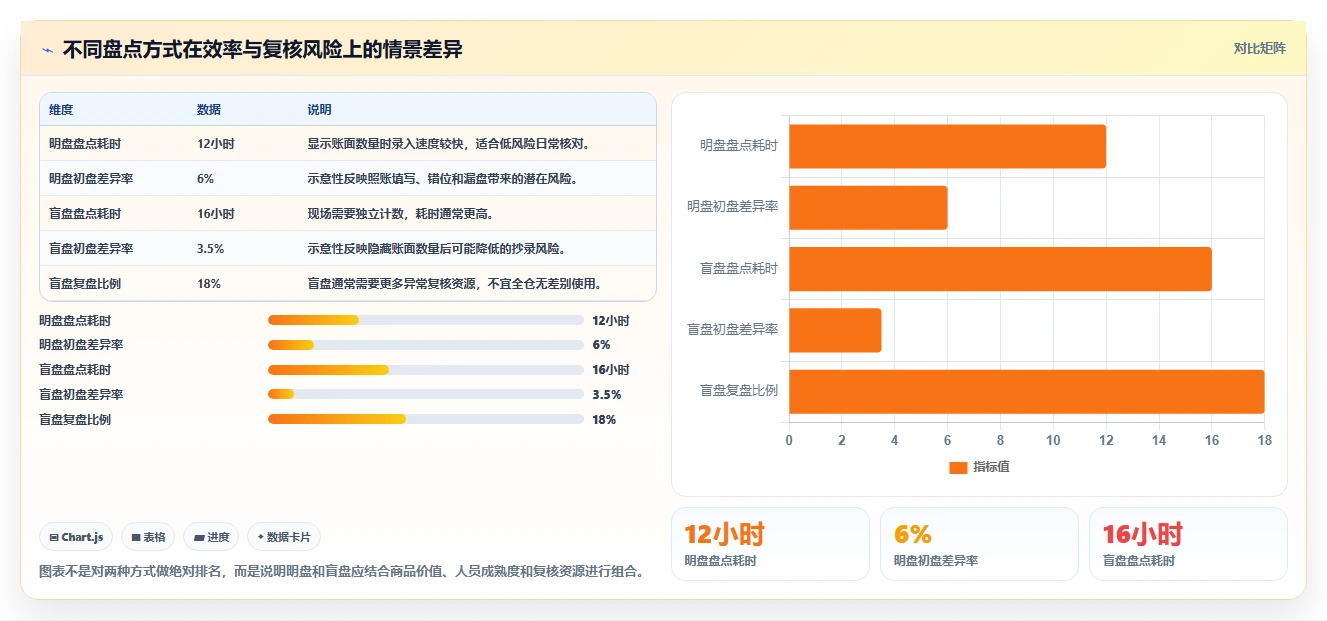
Task: Open the 6% 明盘初盘差异率 data card
Action: pos(979,544)
